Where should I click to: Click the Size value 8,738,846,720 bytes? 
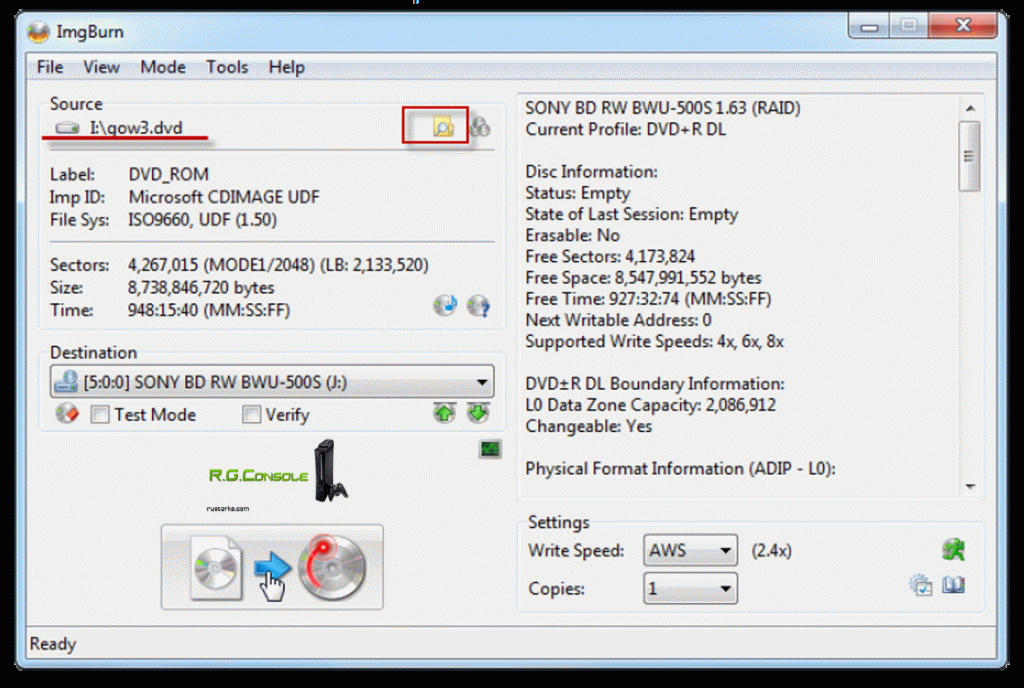tap(201, 288)
